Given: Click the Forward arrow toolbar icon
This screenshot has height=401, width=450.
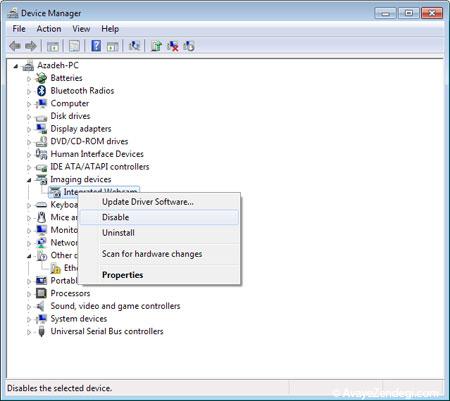Looking at the screenshot, I should (31, 46).
